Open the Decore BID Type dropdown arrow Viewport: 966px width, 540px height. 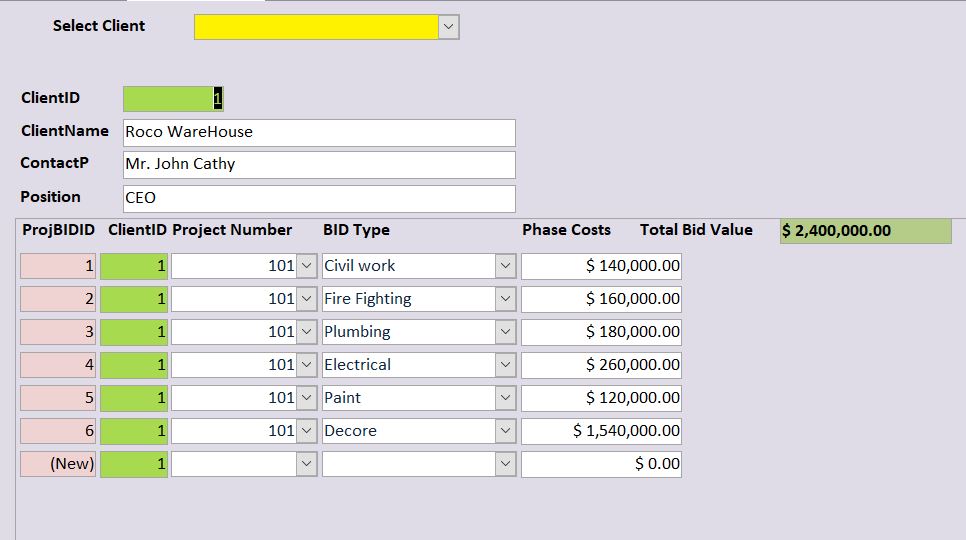pos(506,431)
